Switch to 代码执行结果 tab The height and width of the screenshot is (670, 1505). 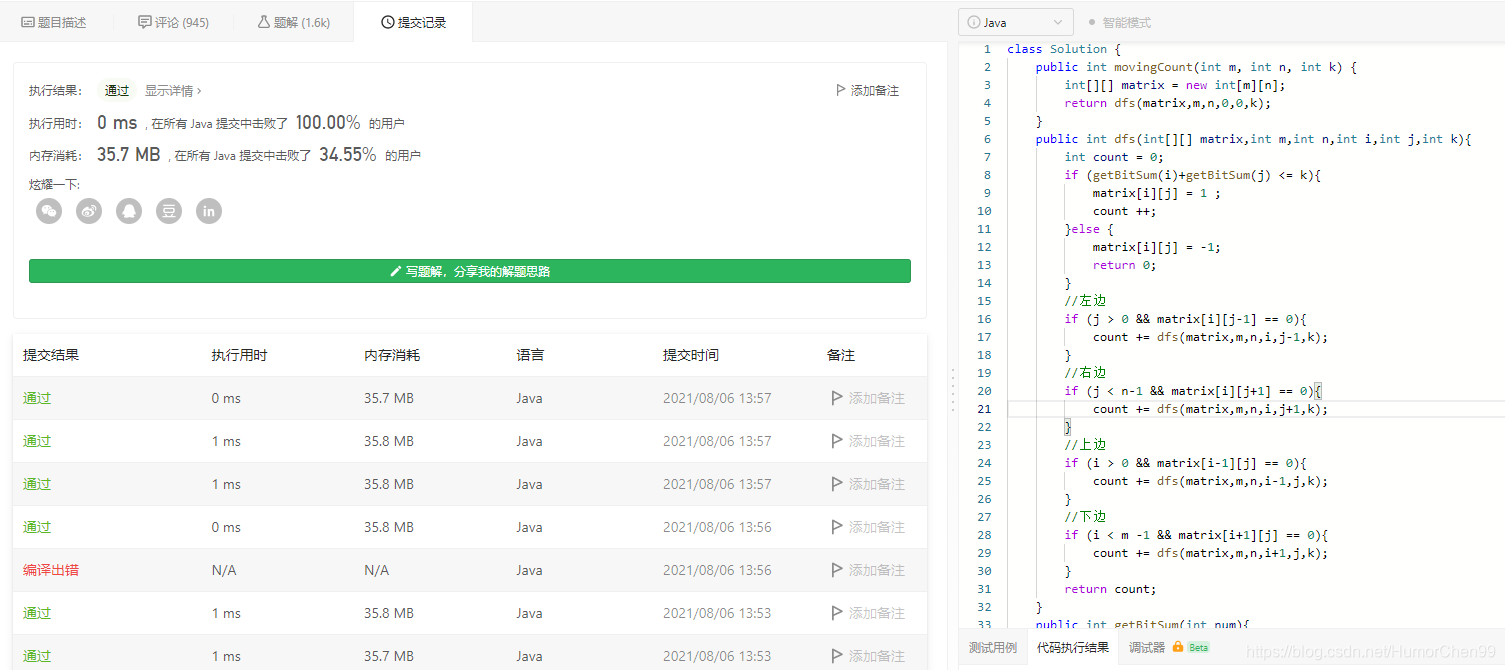point(1073,648)
